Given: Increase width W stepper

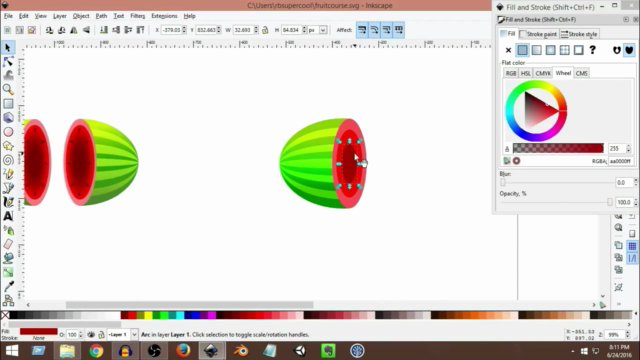Looking at the screenshot, I should pos(256,28).
